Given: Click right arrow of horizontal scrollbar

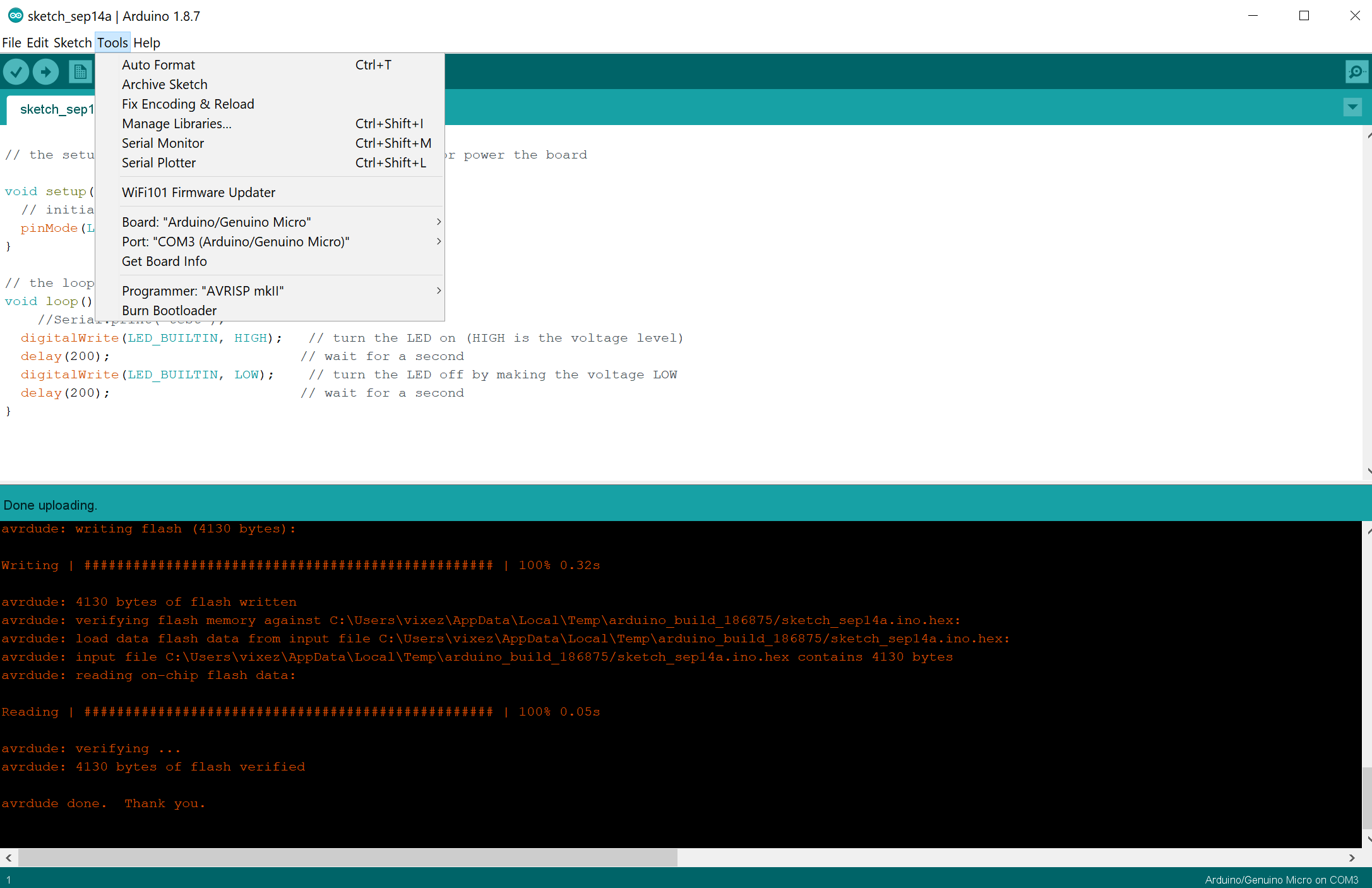Looking at the screenshot, I should pos(1352,858).
